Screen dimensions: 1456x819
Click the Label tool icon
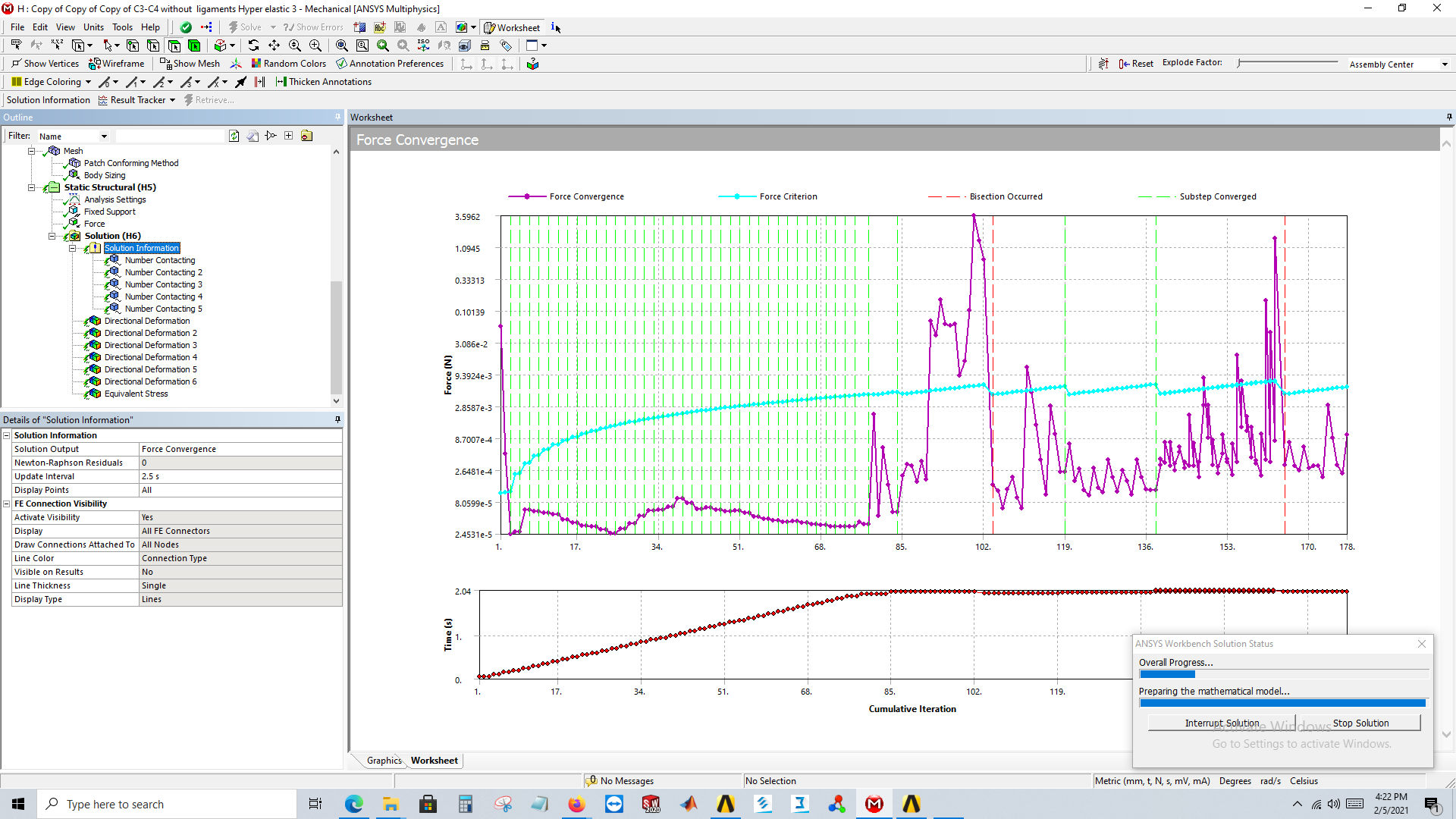pos(16,45)
